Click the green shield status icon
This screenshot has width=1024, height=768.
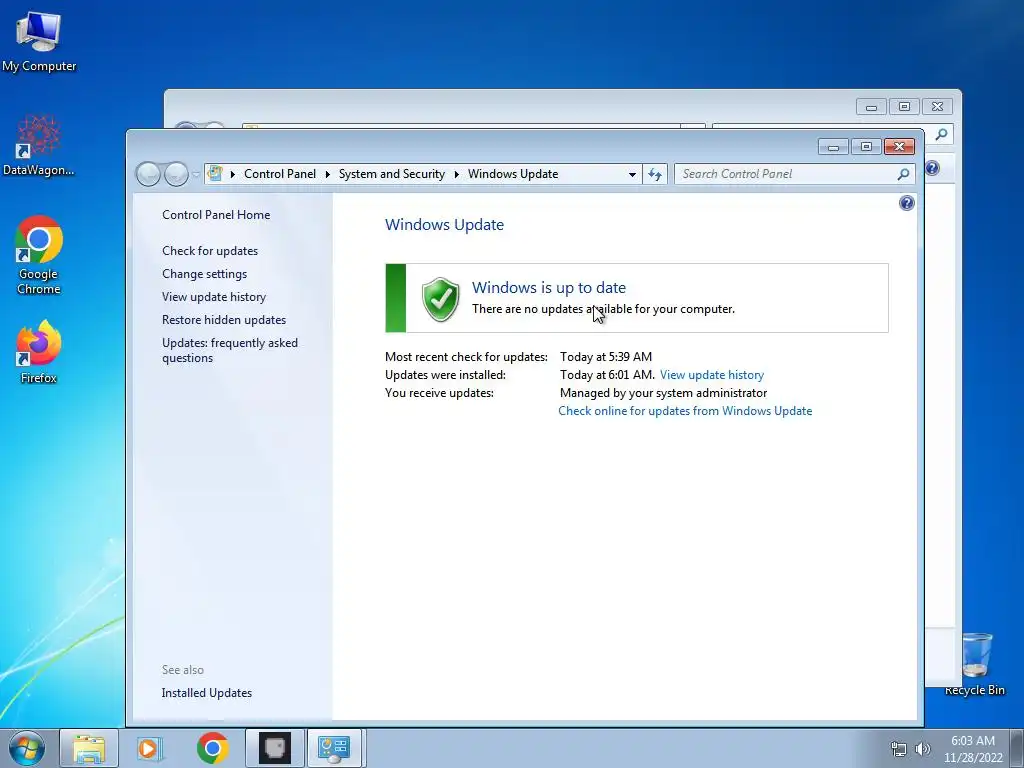(x=441, y=299)
